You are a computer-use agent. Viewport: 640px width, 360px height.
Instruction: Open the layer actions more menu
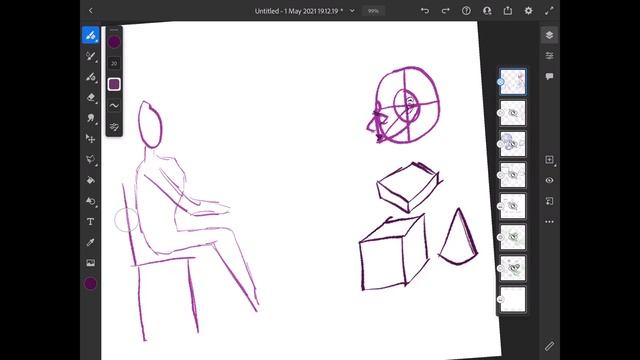click(549, 222)
